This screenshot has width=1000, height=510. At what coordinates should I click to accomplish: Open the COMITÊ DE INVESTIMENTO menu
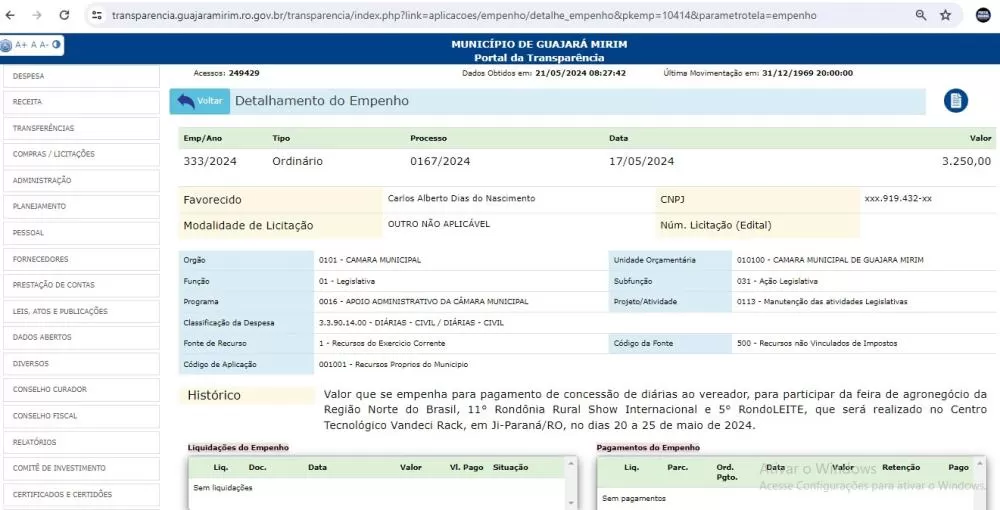tap(81, 468)
